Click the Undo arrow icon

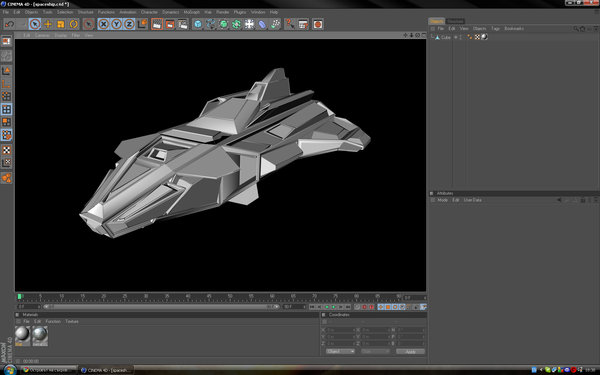(x=9, y=24)
